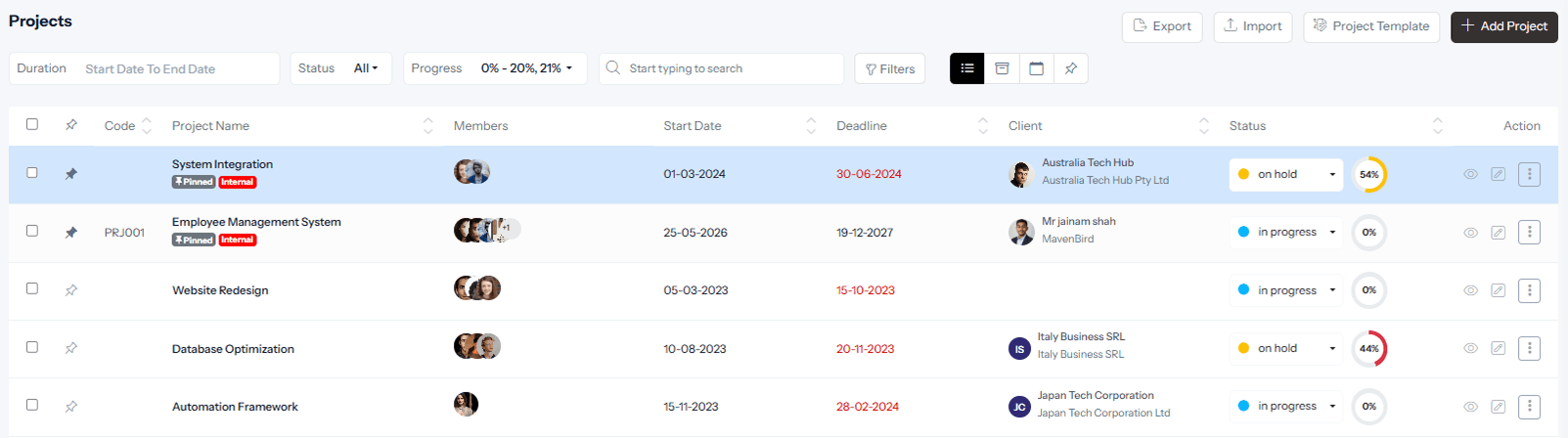Open more actions for Automation Framework
Image resolution: width=1568 pixels, height=438 pixels.
pos(1530,407)
